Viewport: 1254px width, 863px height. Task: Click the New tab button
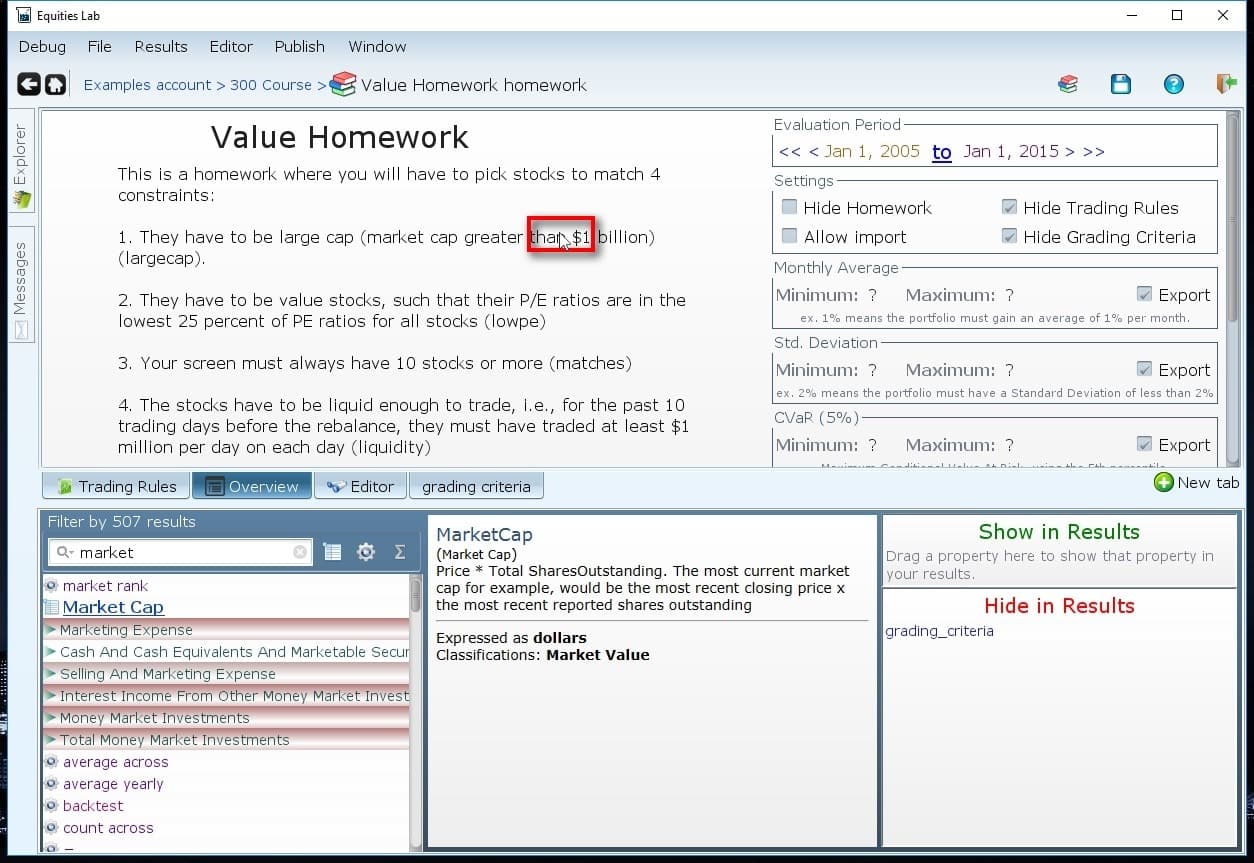pos(1196,483)
